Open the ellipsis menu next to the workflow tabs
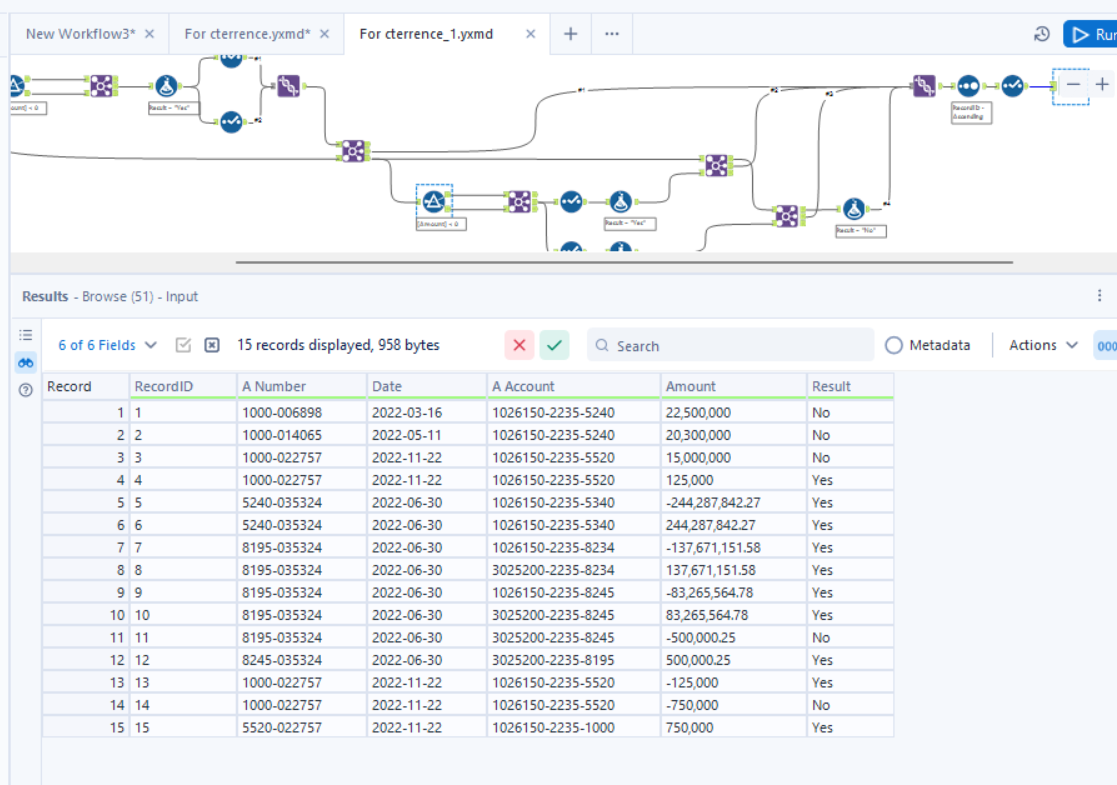The height and width of the screenshot is (785, 1117). click(612, 33)
